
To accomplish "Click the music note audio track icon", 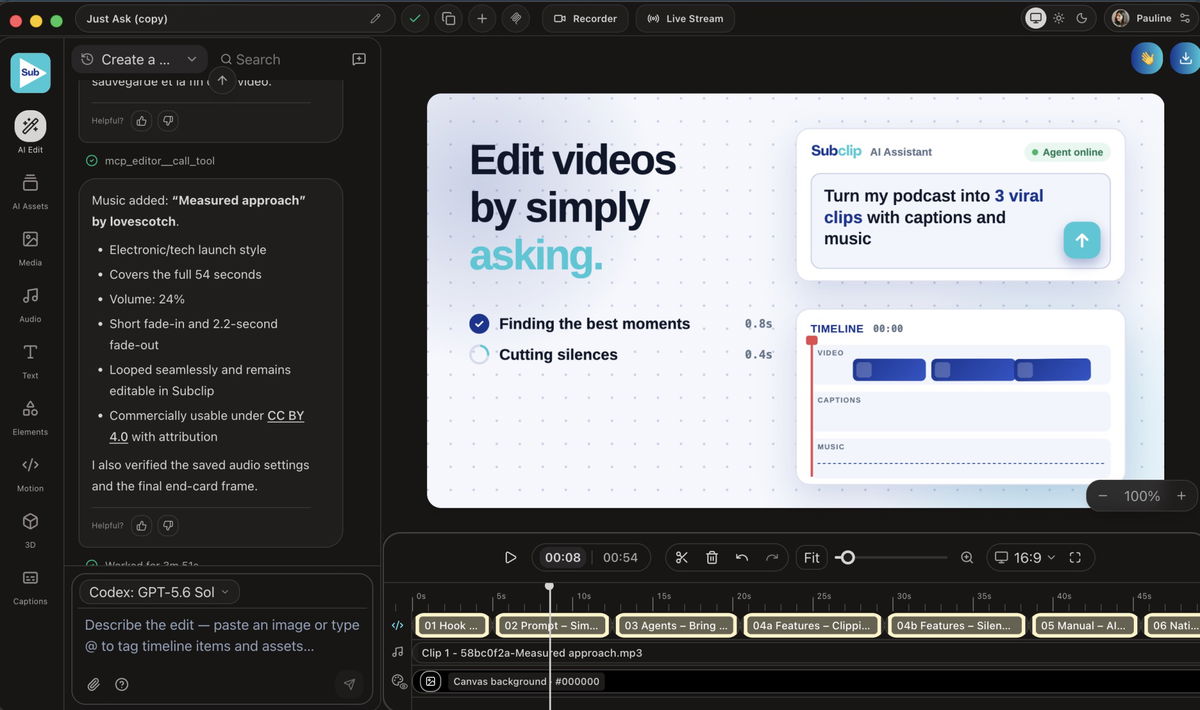I will [398, 652].
